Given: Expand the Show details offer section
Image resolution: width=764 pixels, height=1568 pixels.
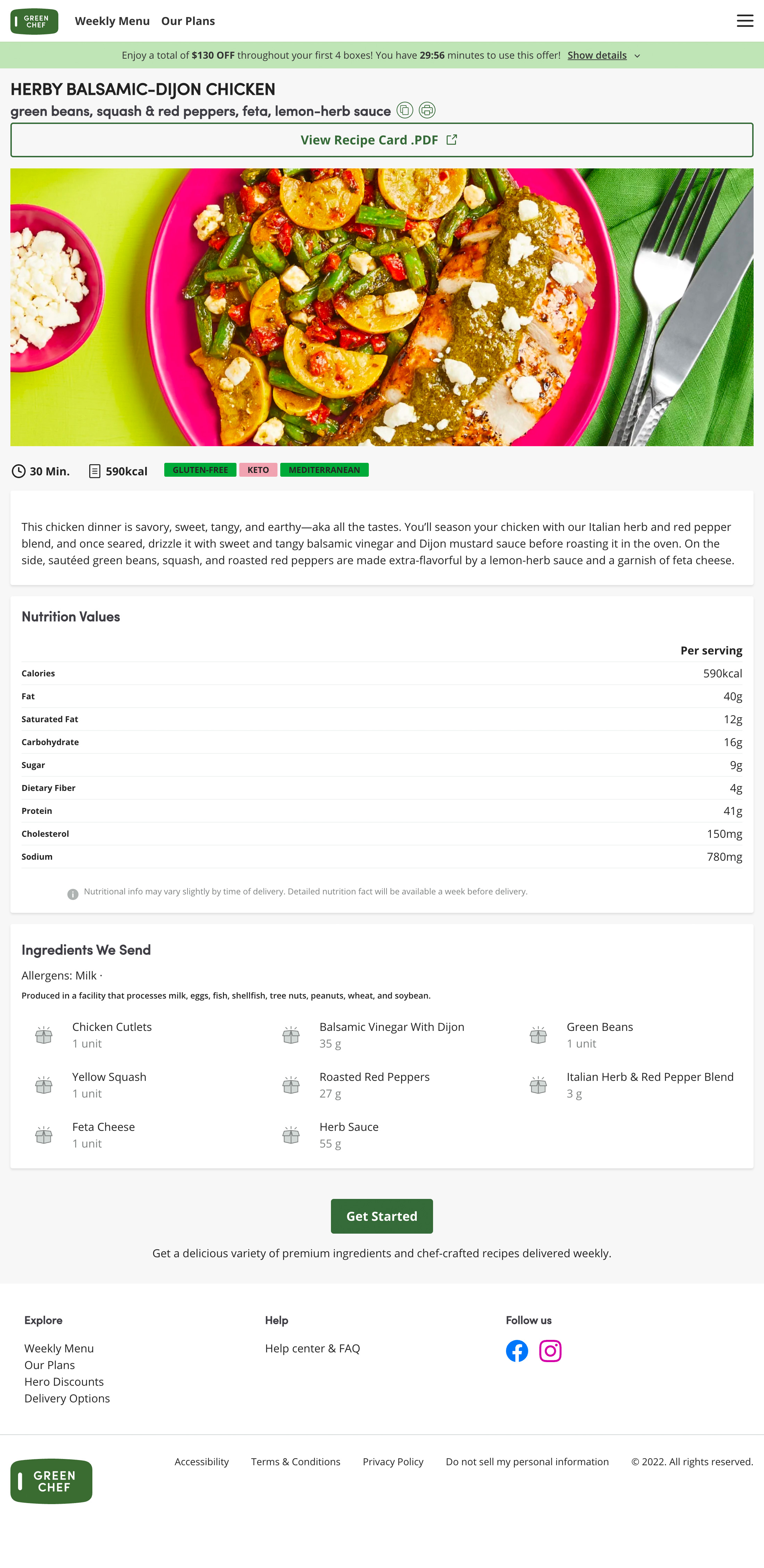Looking at the screenshot, I should tap(597, 56).
